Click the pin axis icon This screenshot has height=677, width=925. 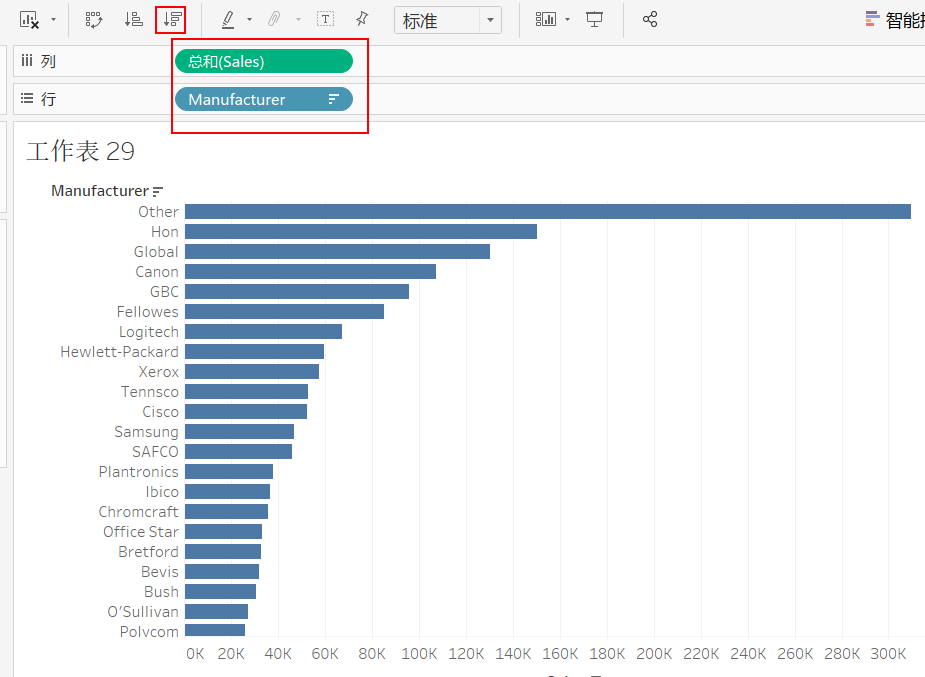[362, 19]
